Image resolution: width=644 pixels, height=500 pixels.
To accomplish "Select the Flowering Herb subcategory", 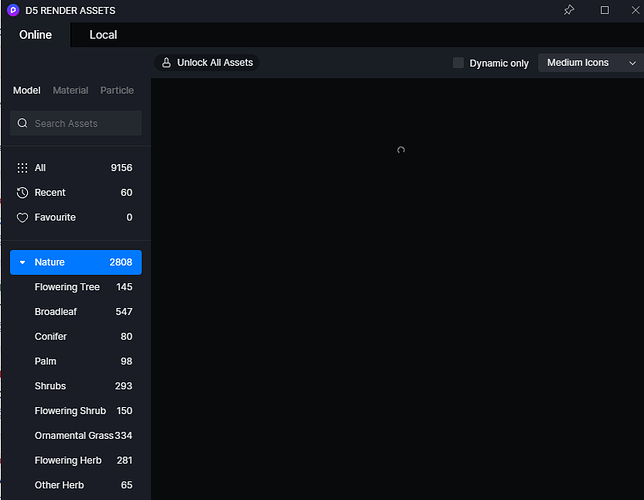I will [x=76, y=461].
